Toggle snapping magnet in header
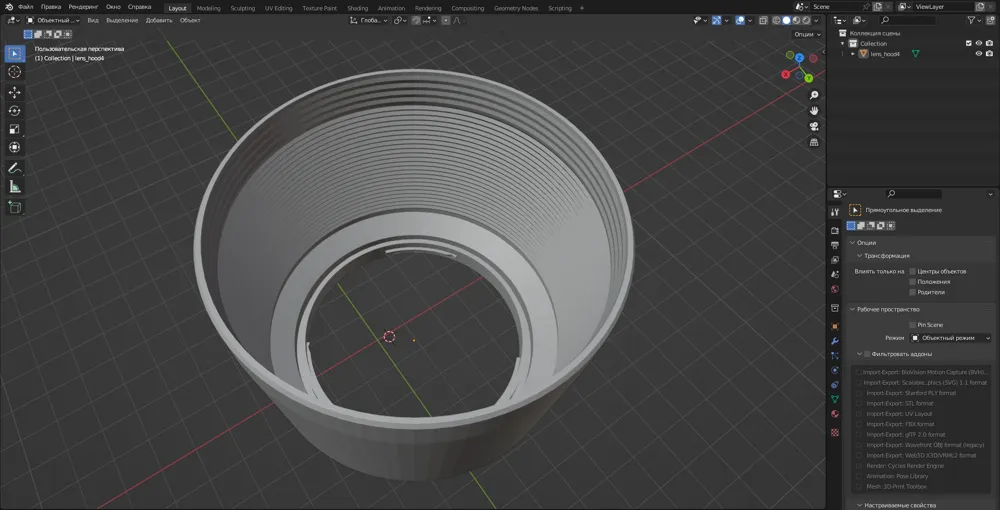The height and width of the screenshot is (510, 1000). [416, 20]
